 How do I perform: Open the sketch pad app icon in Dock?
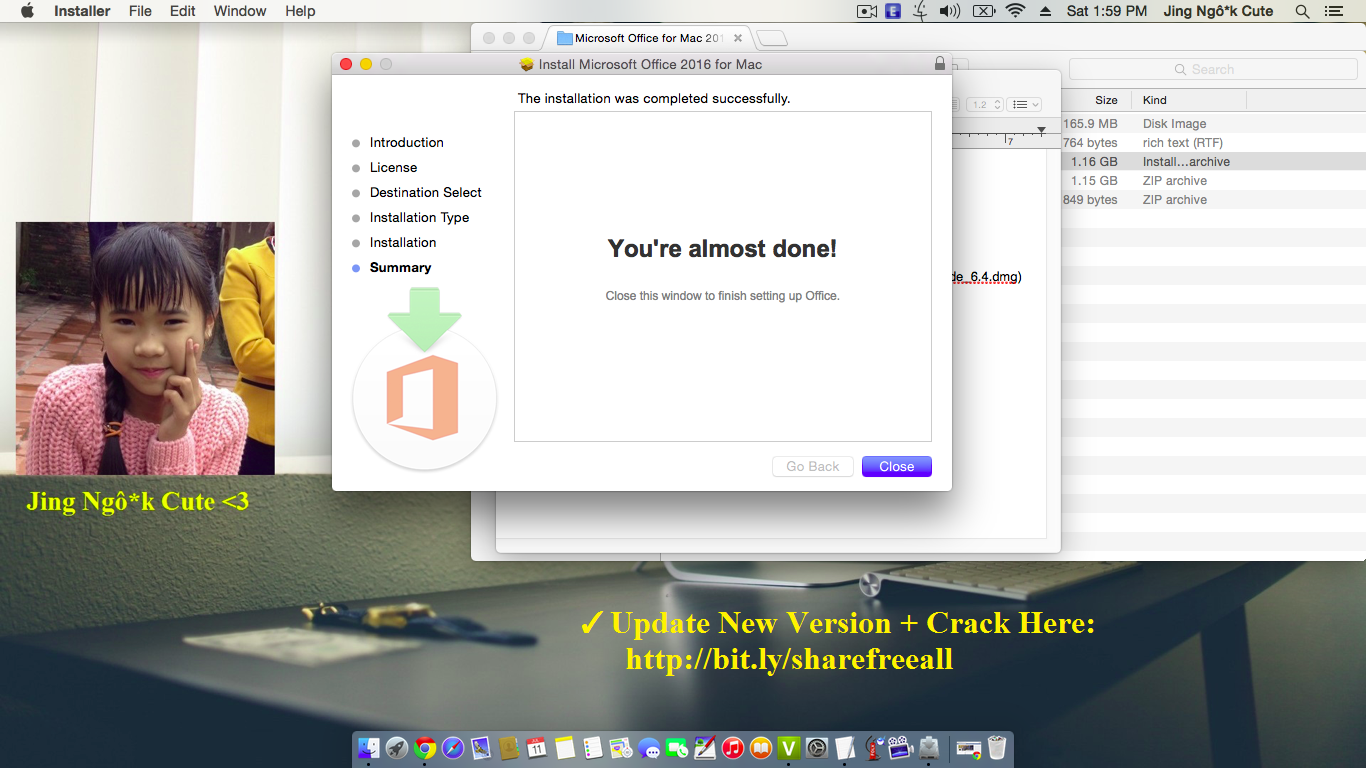705,747
